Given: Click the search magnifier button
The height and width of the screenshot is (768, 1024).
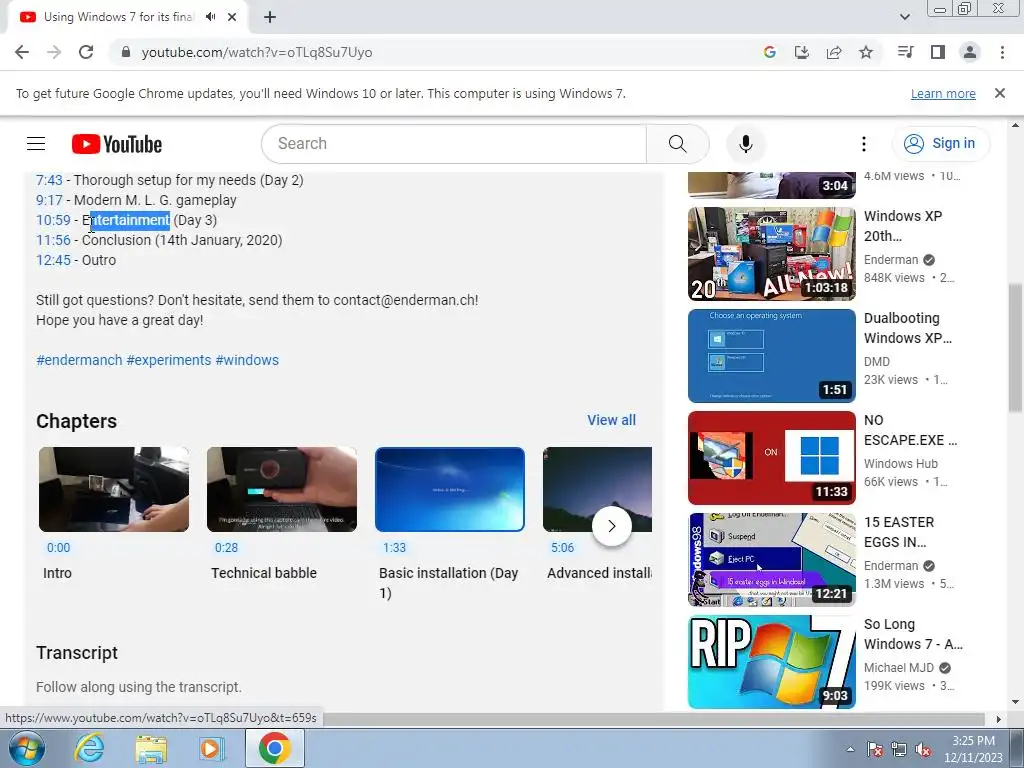Looking at the screenshot, I should 678,144.
